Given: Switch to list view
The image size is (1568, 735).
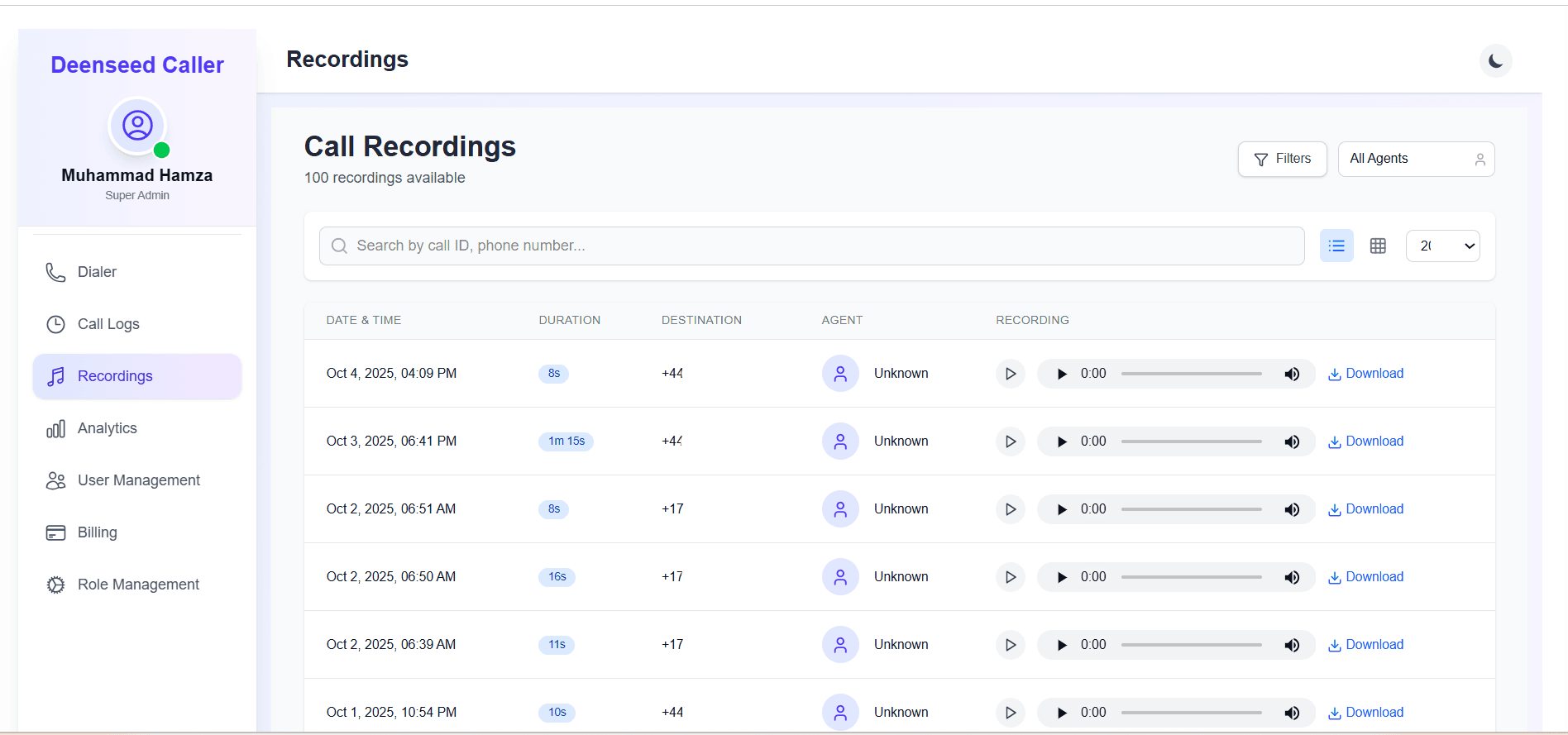Looking at the screenshot, I should [x=1336, y=246].
